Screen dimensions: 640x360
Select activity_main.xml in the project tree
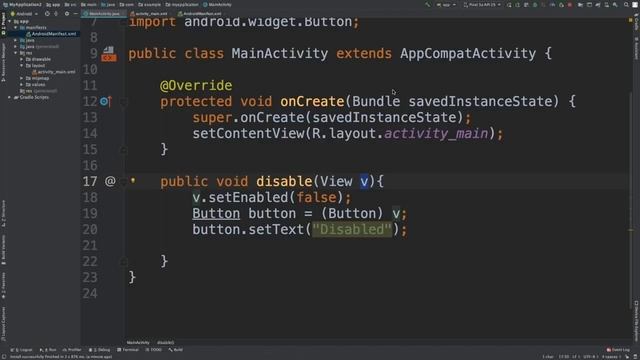(54, 72)
